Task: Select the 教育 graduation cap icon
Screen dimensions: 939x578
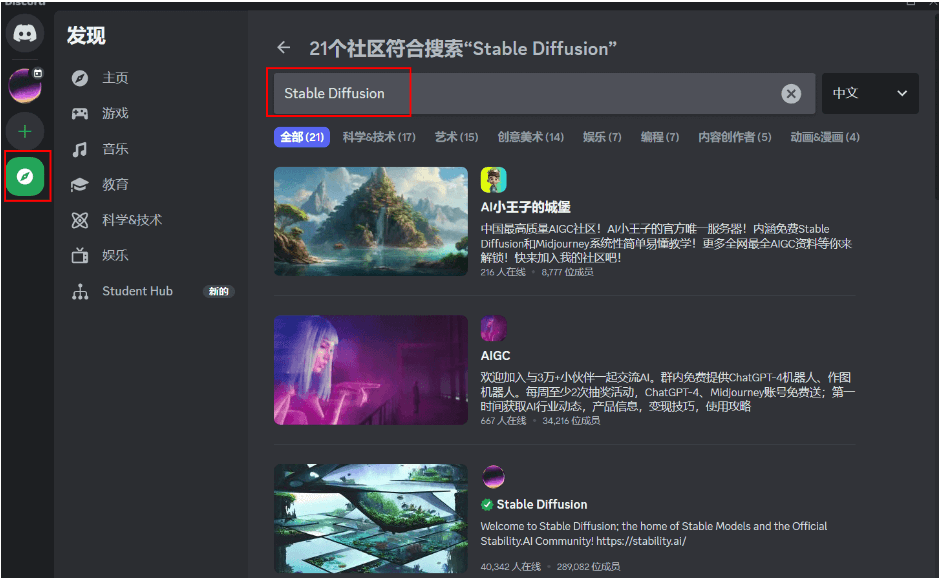Action: pyautogui.click(x=80, y=184)
